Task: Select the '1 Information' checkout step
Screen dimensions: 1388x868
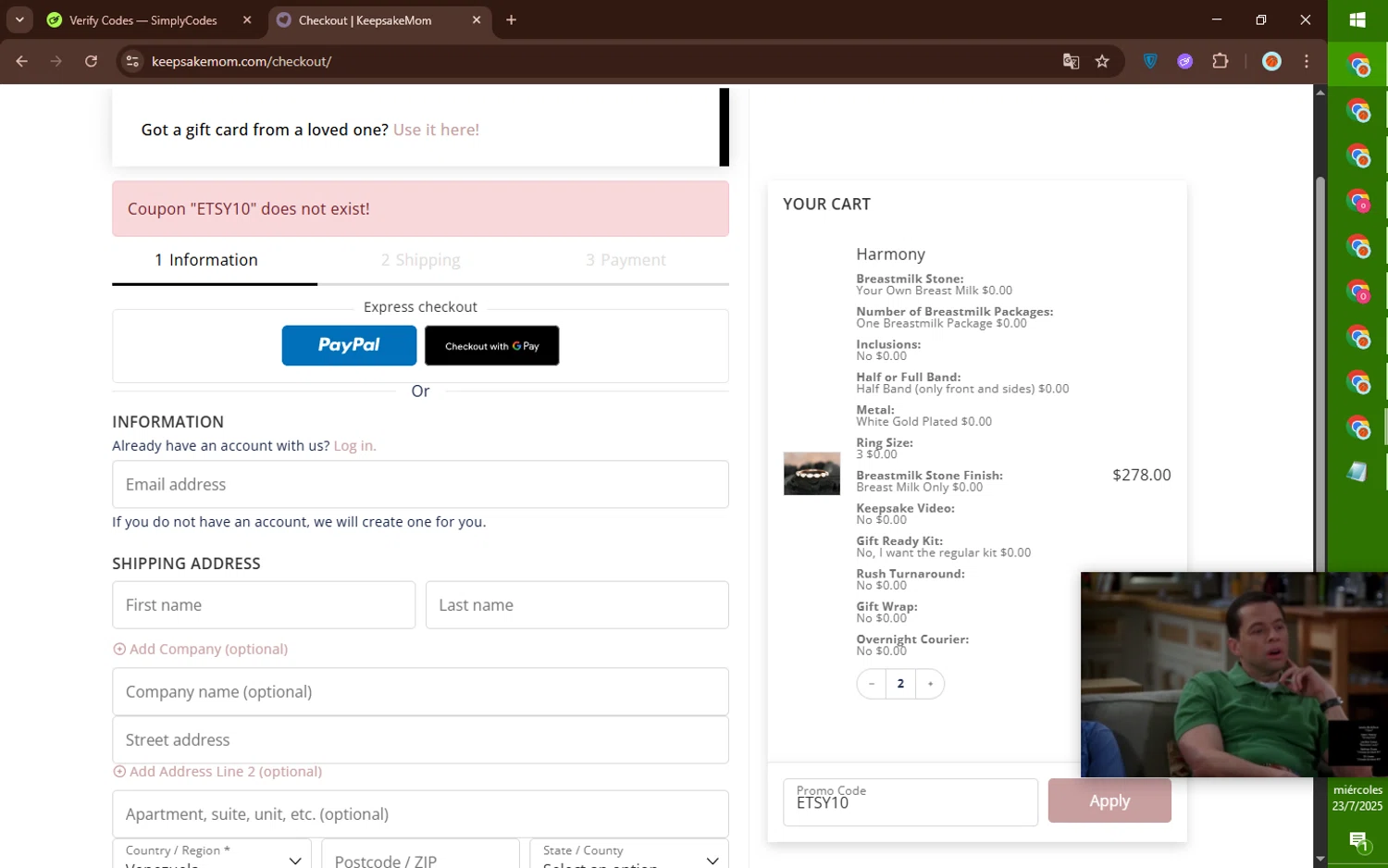Action: 206,260
